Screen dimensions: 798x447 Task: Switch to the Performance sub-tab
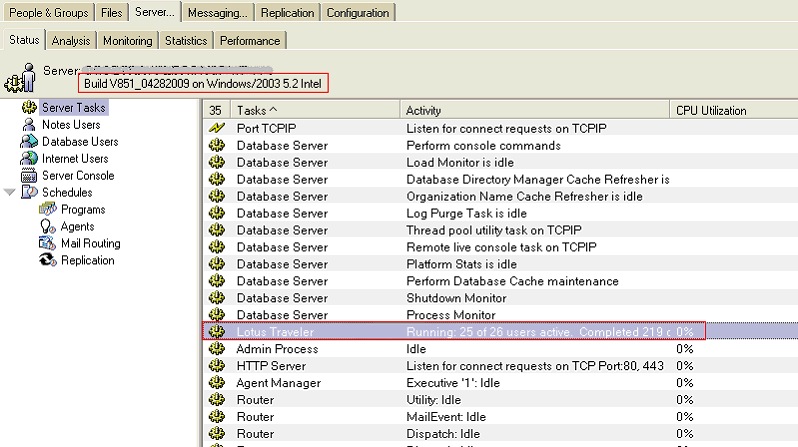pos(250,40)
